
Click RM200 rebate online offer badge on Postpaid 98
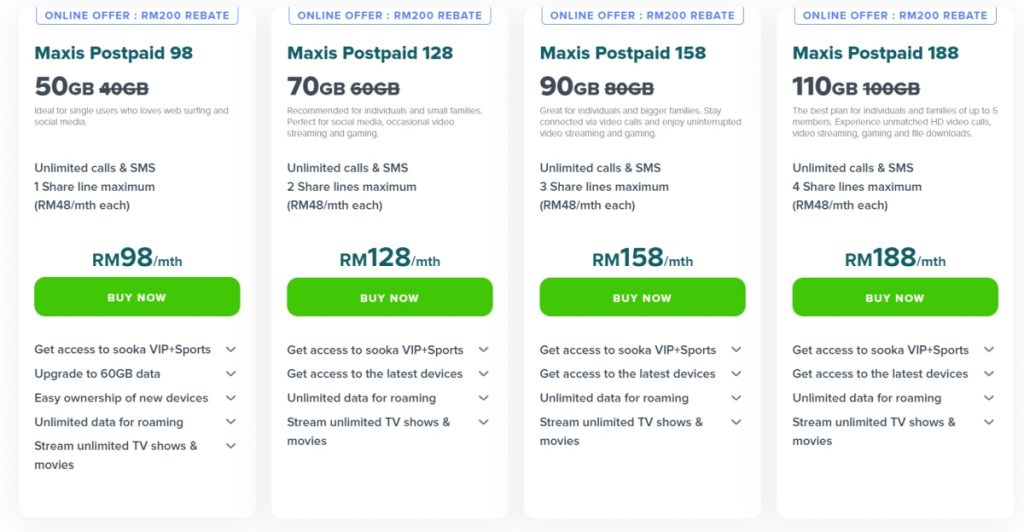point(137,15)
